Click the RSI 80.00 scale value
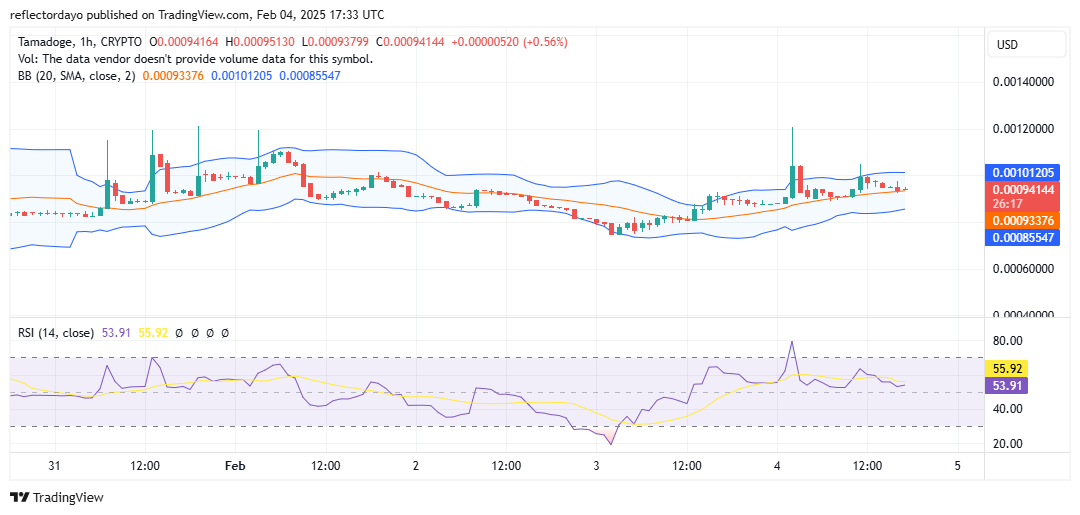This screenshot has height=515, width=1080. 1006,341
